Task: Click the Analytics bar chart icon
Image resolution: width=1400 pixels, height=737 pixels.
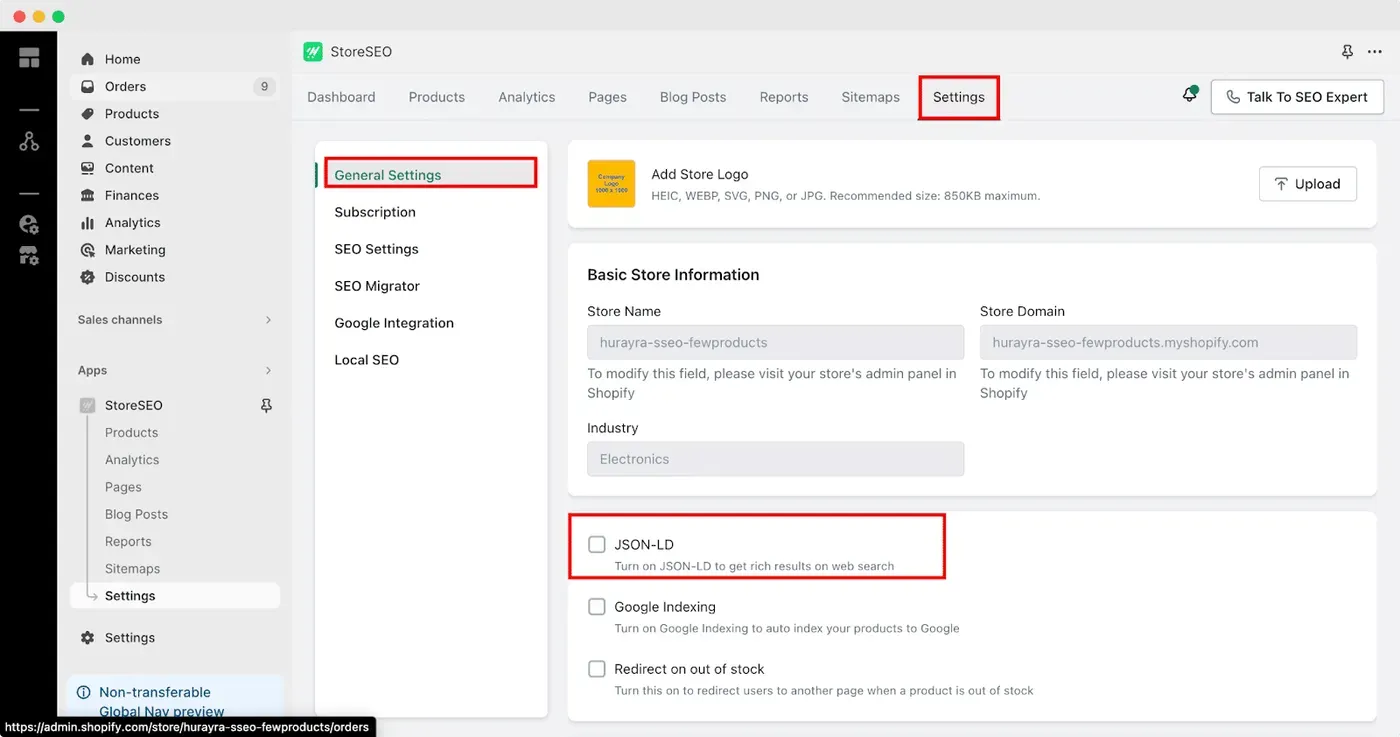Action: (x=88, y=222)
